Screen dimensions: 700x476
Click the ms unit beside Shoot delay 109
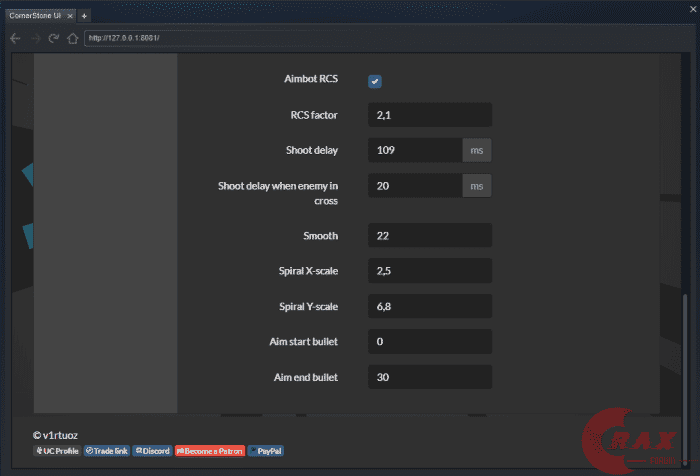(x=477, y=150)
